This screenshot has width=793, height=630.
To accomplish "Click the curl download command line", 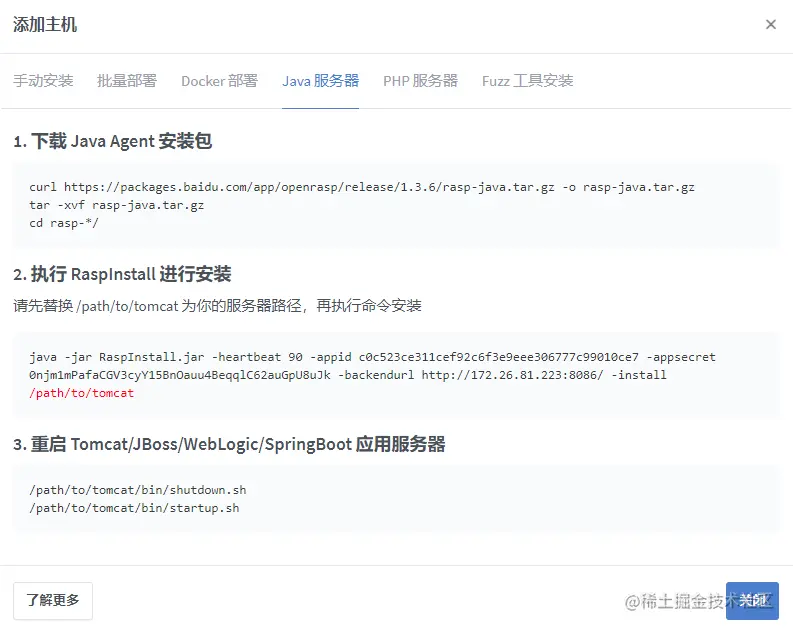I will [362, 187].
